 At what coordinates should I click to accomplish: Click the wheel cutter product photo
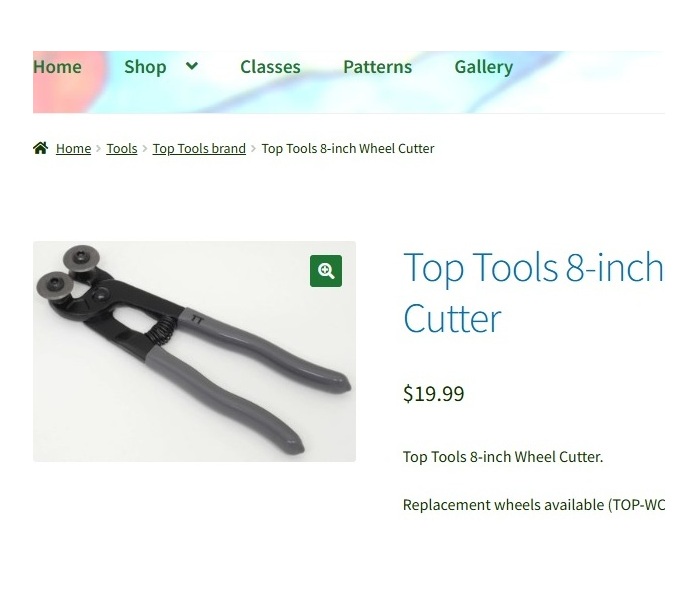pos(194,351)
